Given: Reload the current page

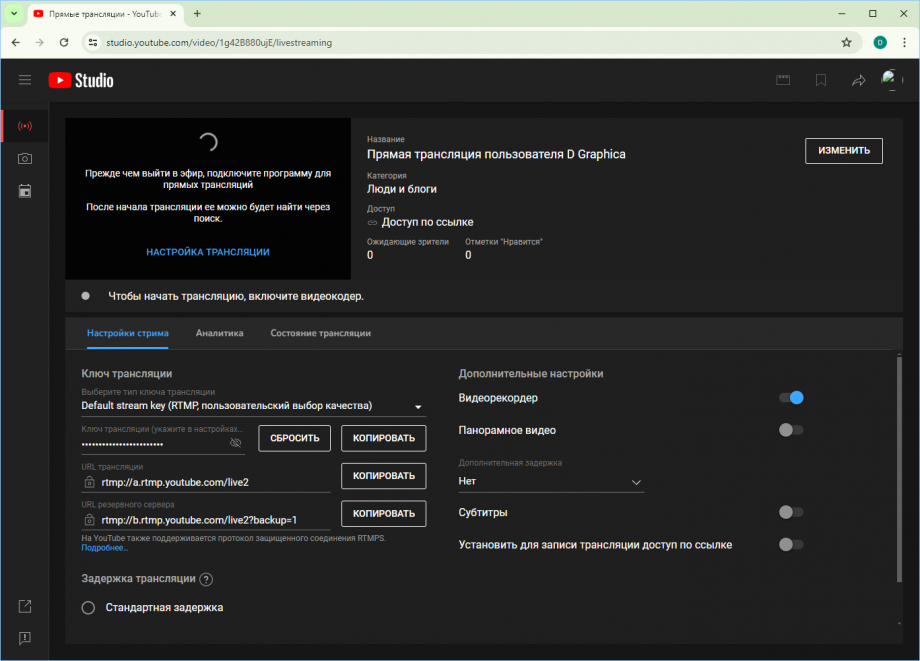Looking at the screenshot, I should 64,42.
